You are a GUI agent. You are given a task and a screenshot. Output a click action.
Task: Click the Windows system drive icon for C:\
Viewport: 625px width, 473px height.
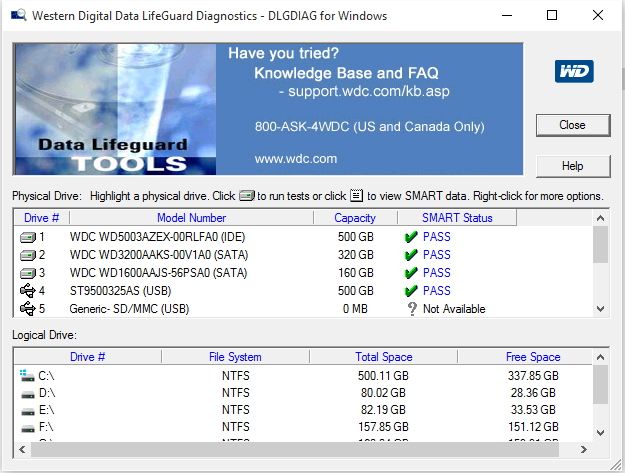tap(27, 375)
